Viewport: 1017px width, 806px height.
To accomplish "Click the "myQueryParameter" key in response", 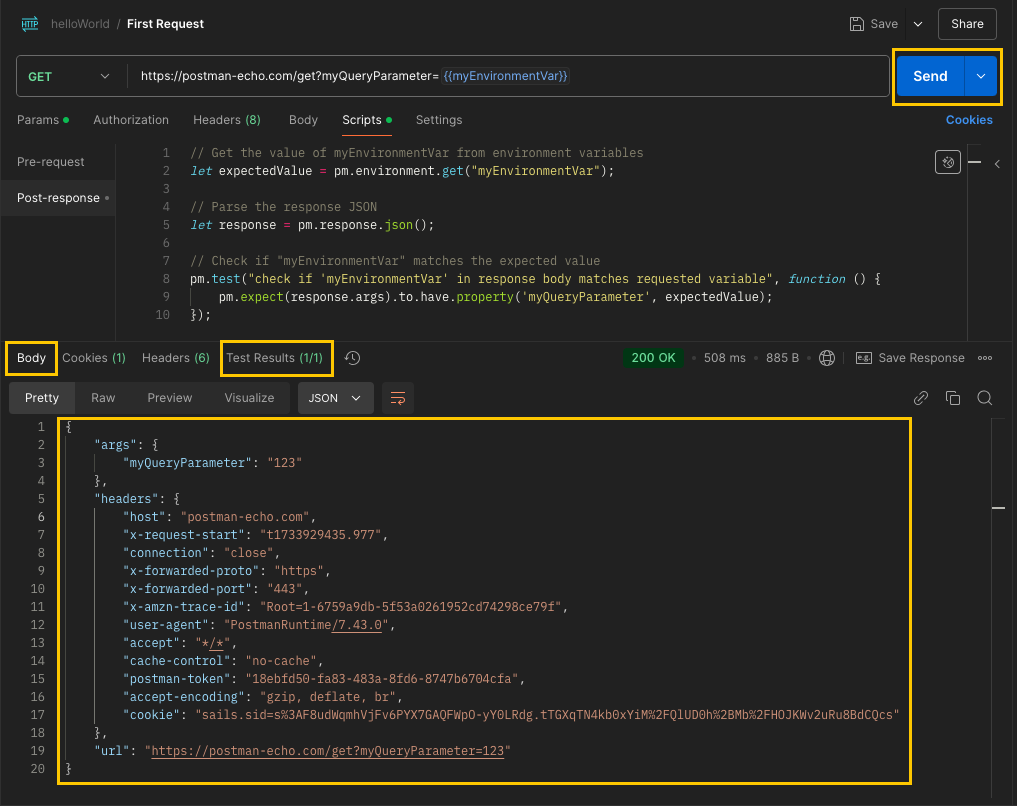I will click(187, 463).
